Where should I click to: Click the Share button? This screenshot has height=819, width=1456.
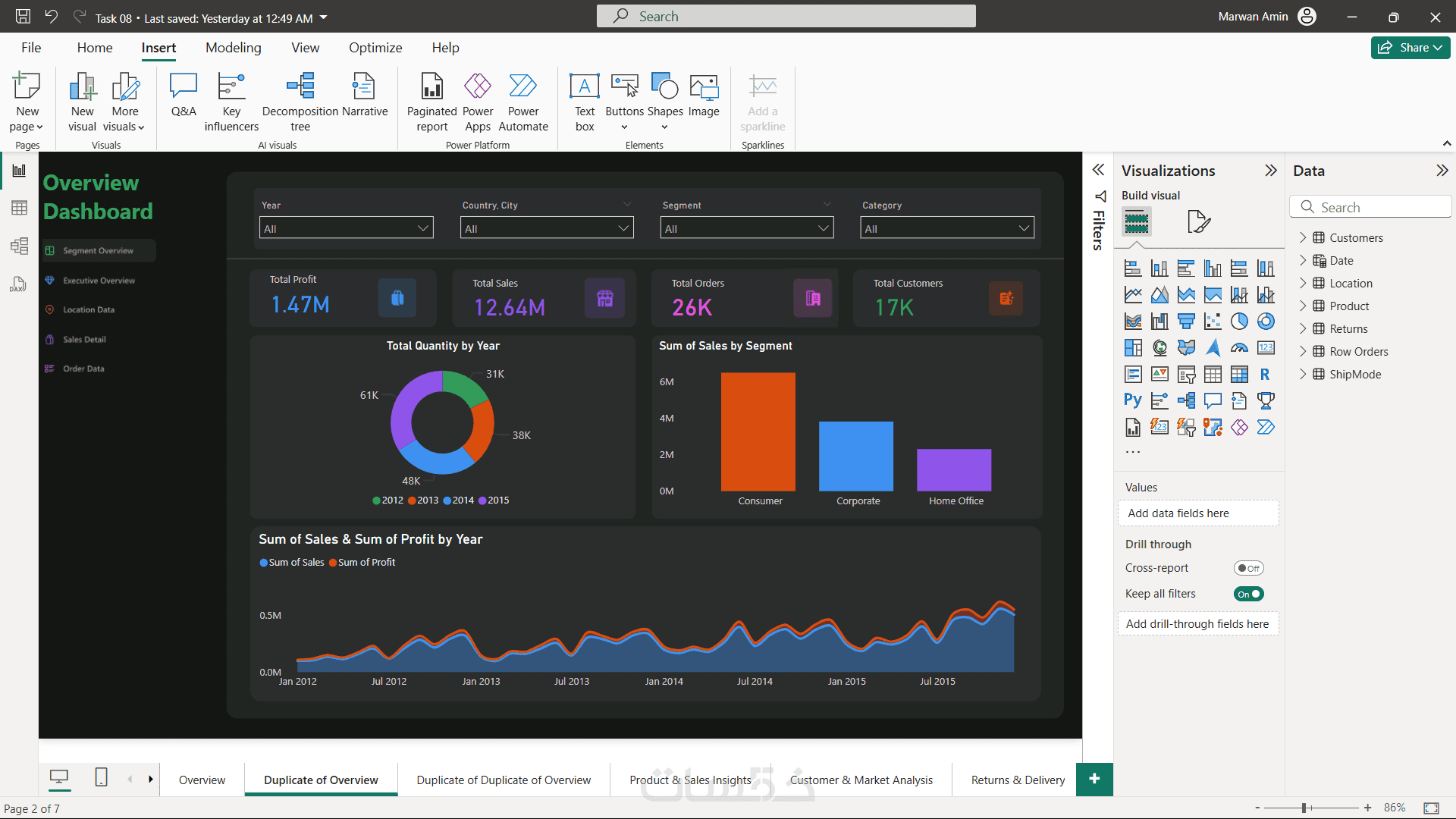click(1410, 48)
